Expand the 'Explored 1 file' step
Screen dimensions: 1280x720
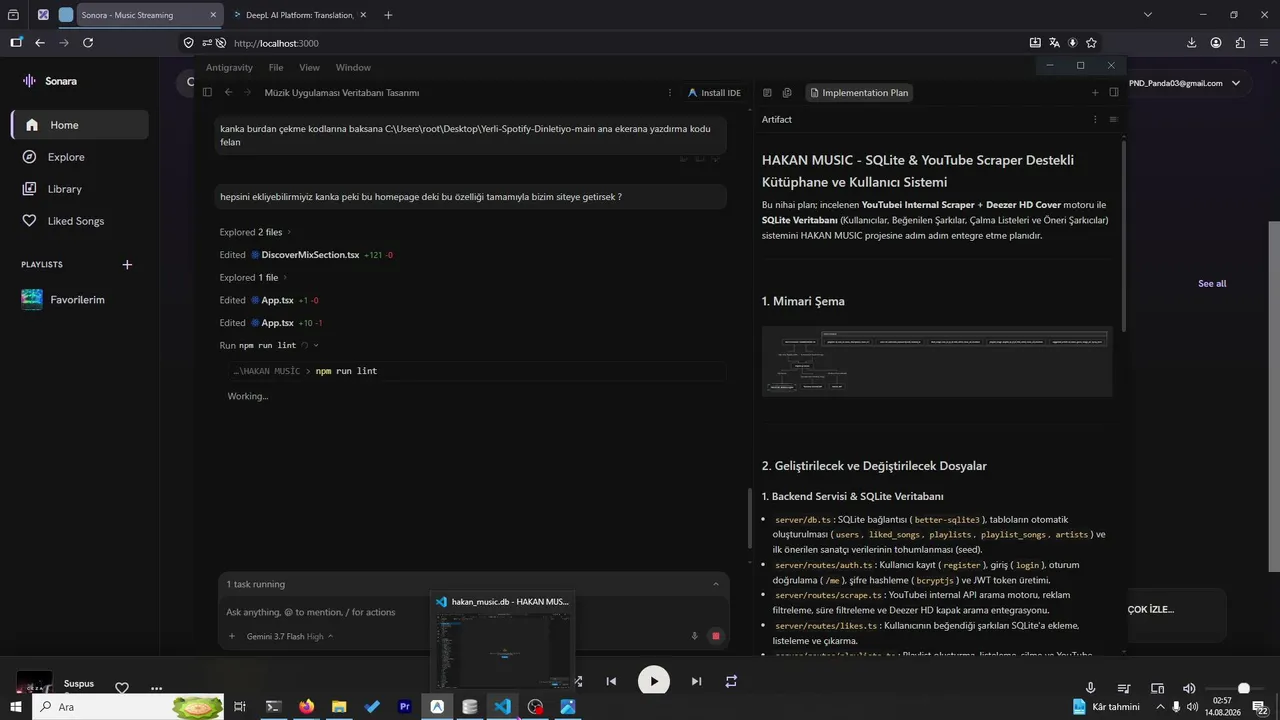252,277
